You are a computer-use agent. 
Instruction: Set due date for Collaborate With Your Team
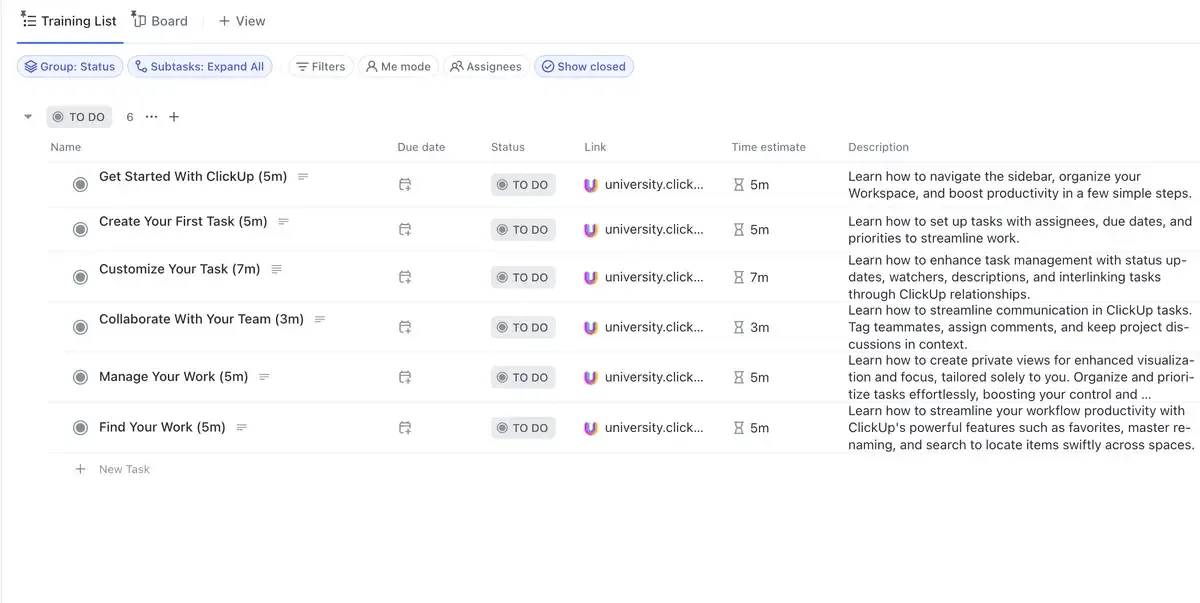tap(405, 327)
